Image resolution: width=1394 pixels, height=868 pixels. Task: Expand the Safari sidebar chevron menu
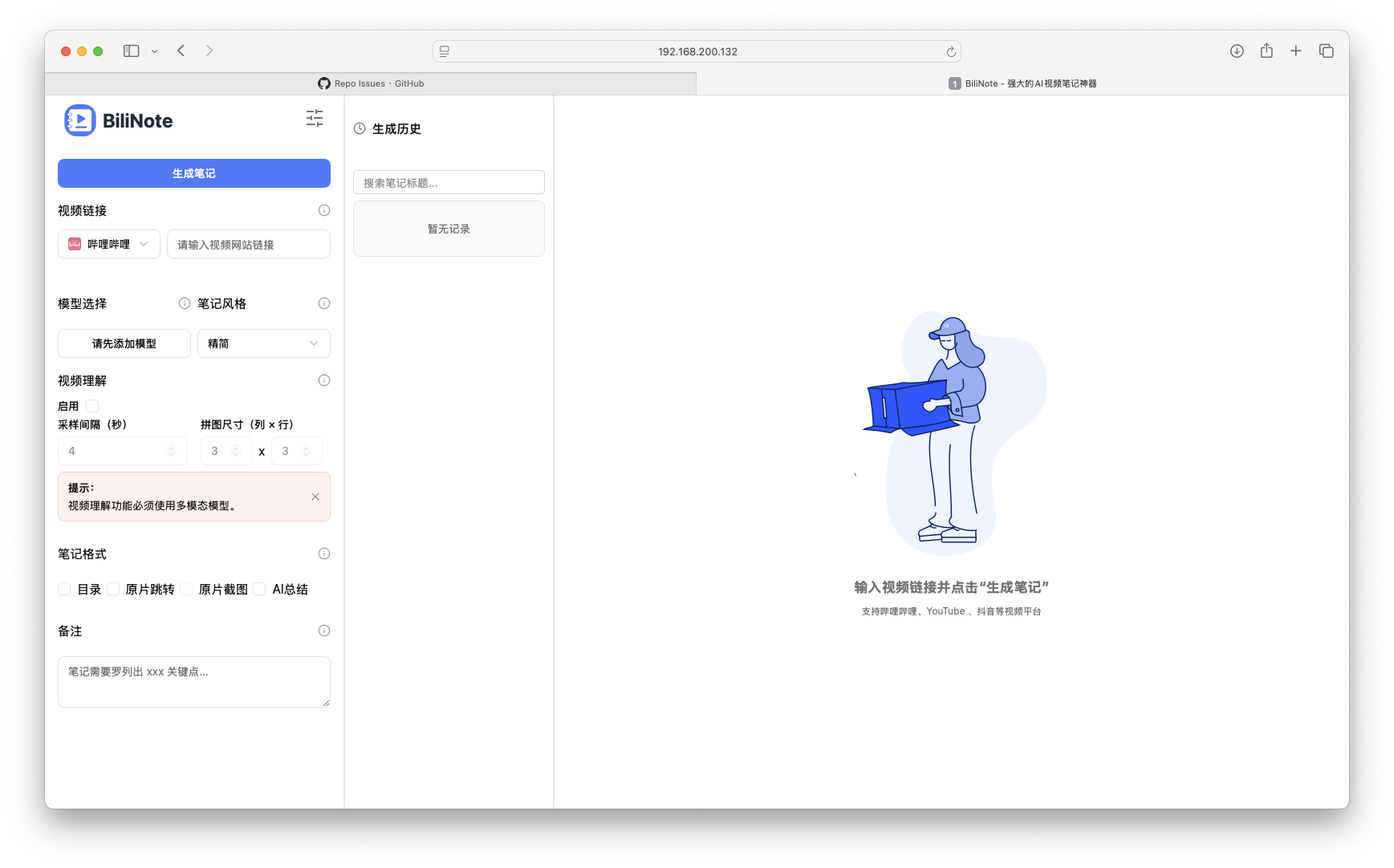(155, 51)
